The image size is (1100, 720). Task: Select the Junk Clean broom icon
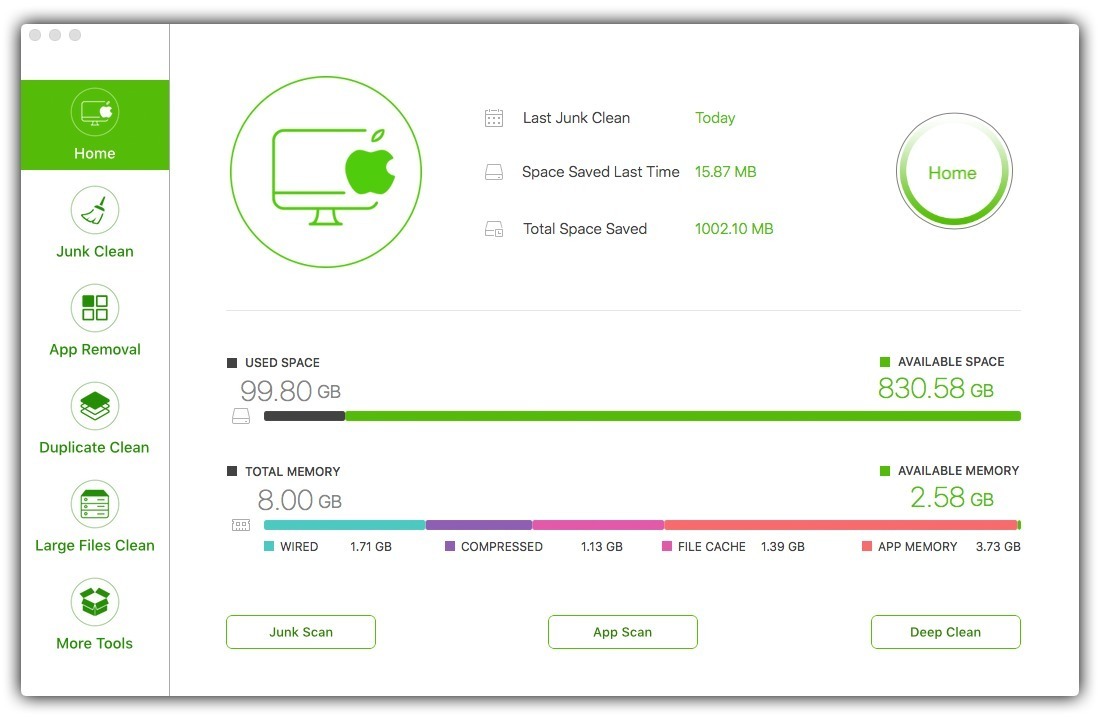95,210
